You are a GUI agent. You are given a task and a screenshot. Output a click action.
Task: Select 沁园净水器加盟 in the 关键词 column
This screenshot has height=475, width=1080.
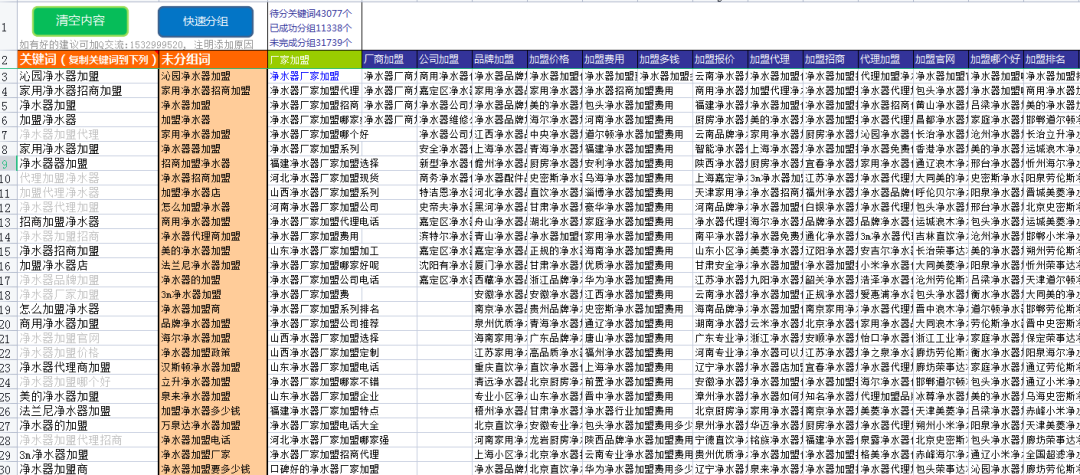88,76
